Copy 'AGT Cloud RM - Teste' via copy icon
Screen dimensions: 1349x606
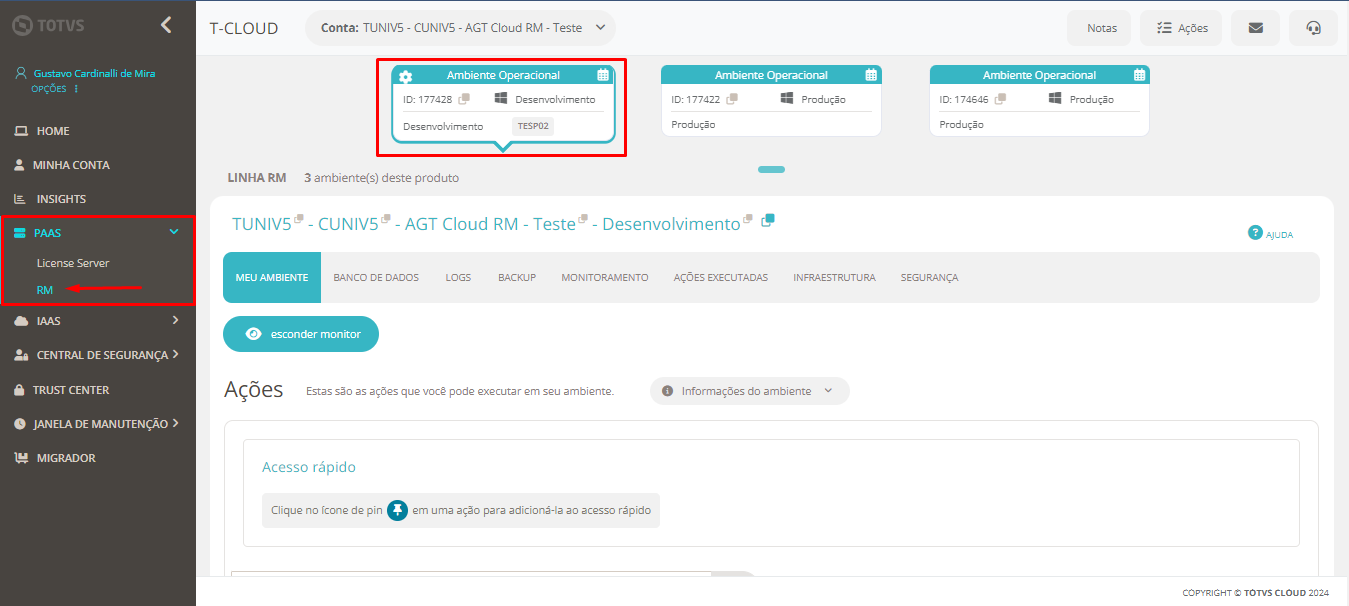pyautogui.click(x=583, y=218)
